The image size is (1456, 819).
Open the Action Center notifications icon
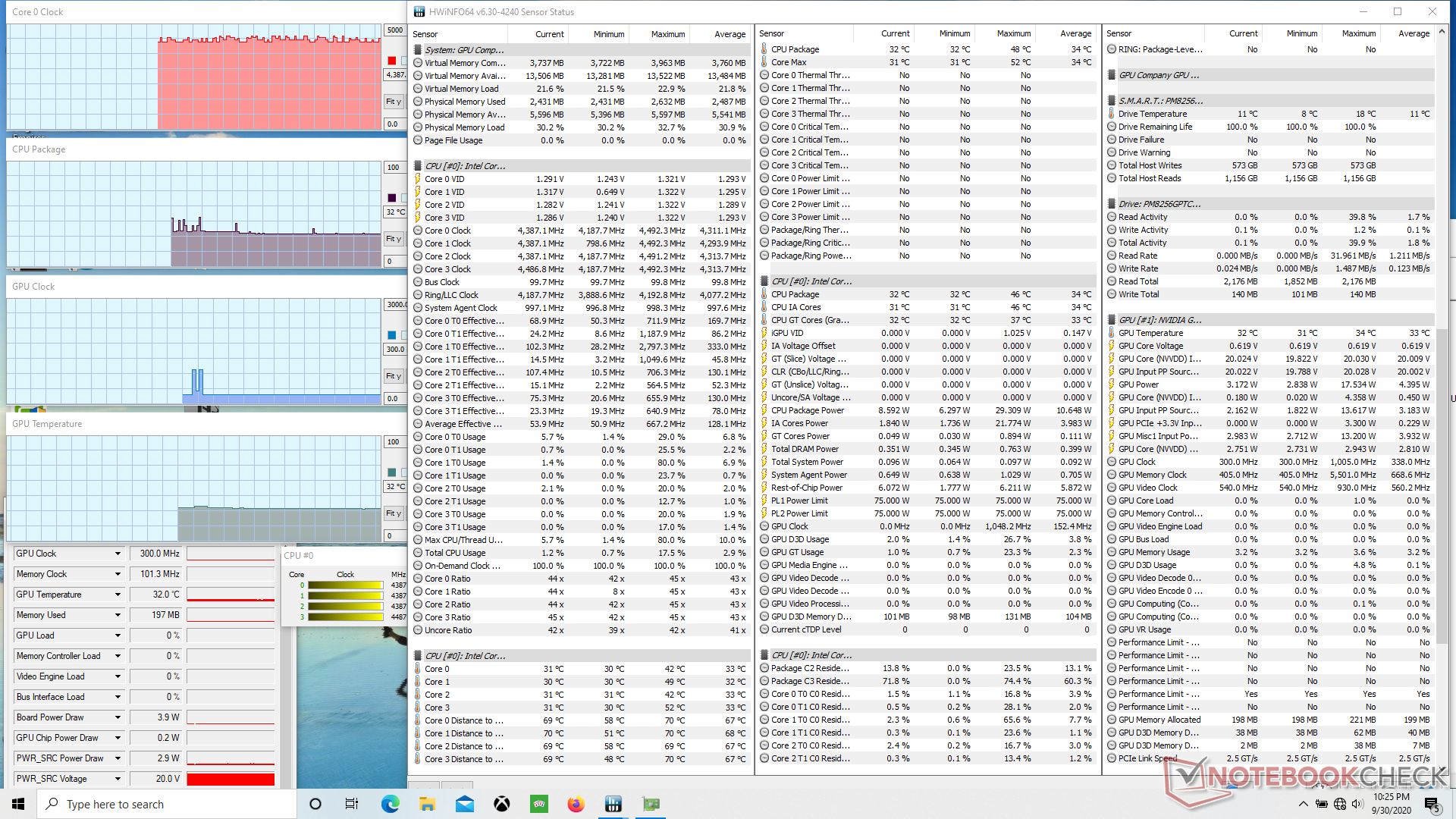[x=1431, y=804]
